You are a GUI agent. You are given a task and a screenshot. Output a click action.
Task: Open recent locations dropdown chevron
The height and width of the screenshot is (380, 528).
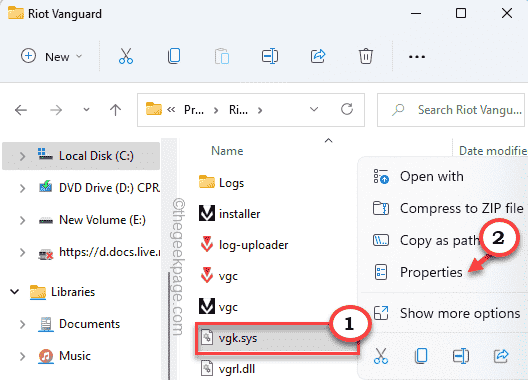(x=87, y=110)
